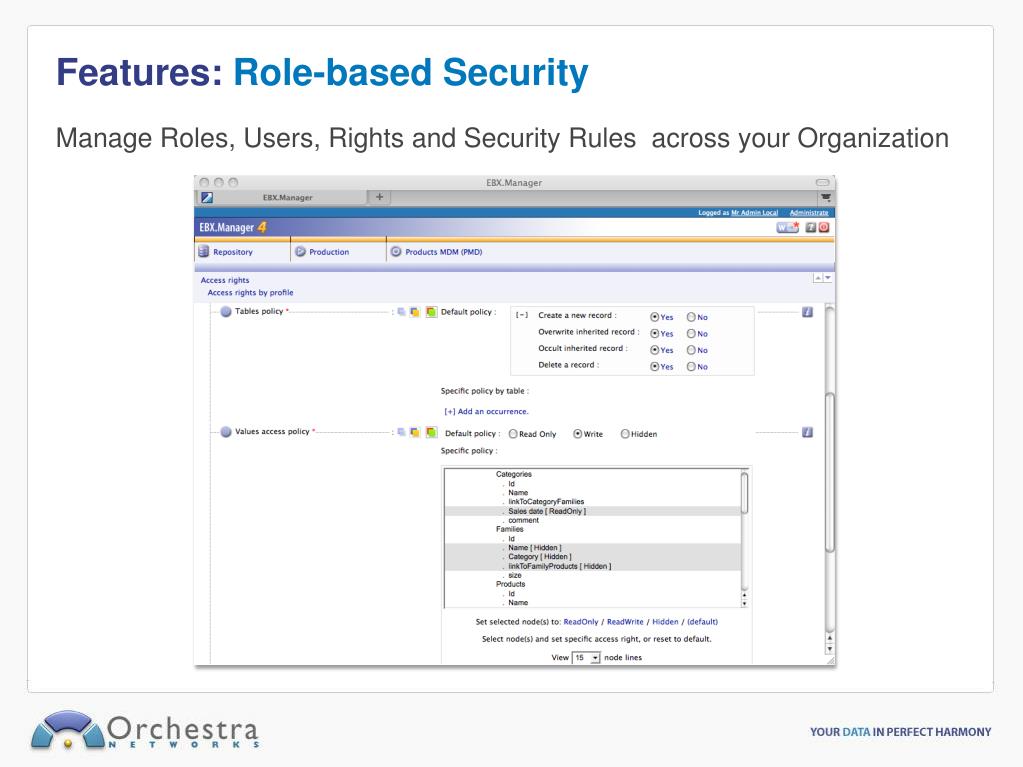Image resolution: width=1023 pixels, height=767 pixels.
Task: Select Yes for Delete a record
Action: (654, 367)
